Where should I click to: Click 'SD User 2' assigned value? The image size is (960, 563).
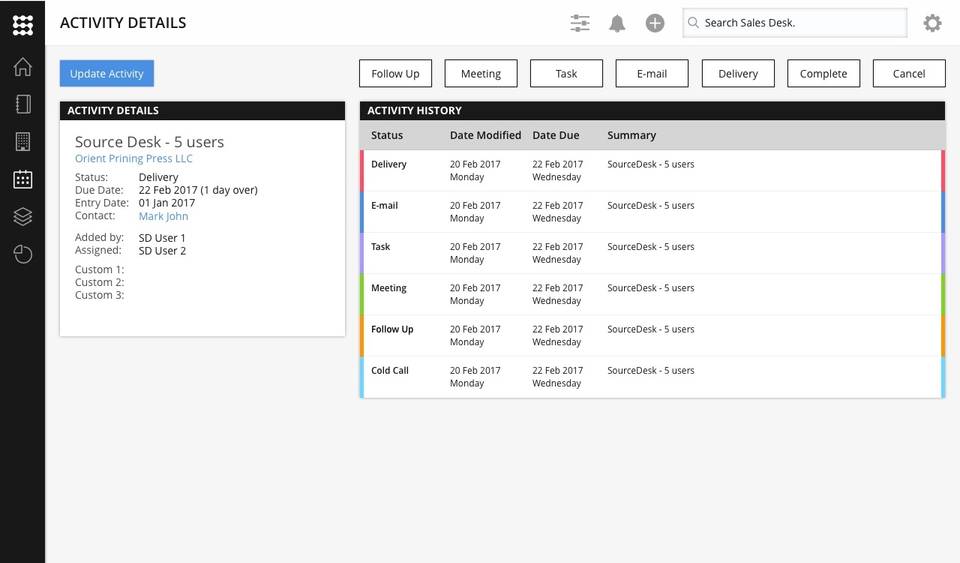click(x=162, y=251)
